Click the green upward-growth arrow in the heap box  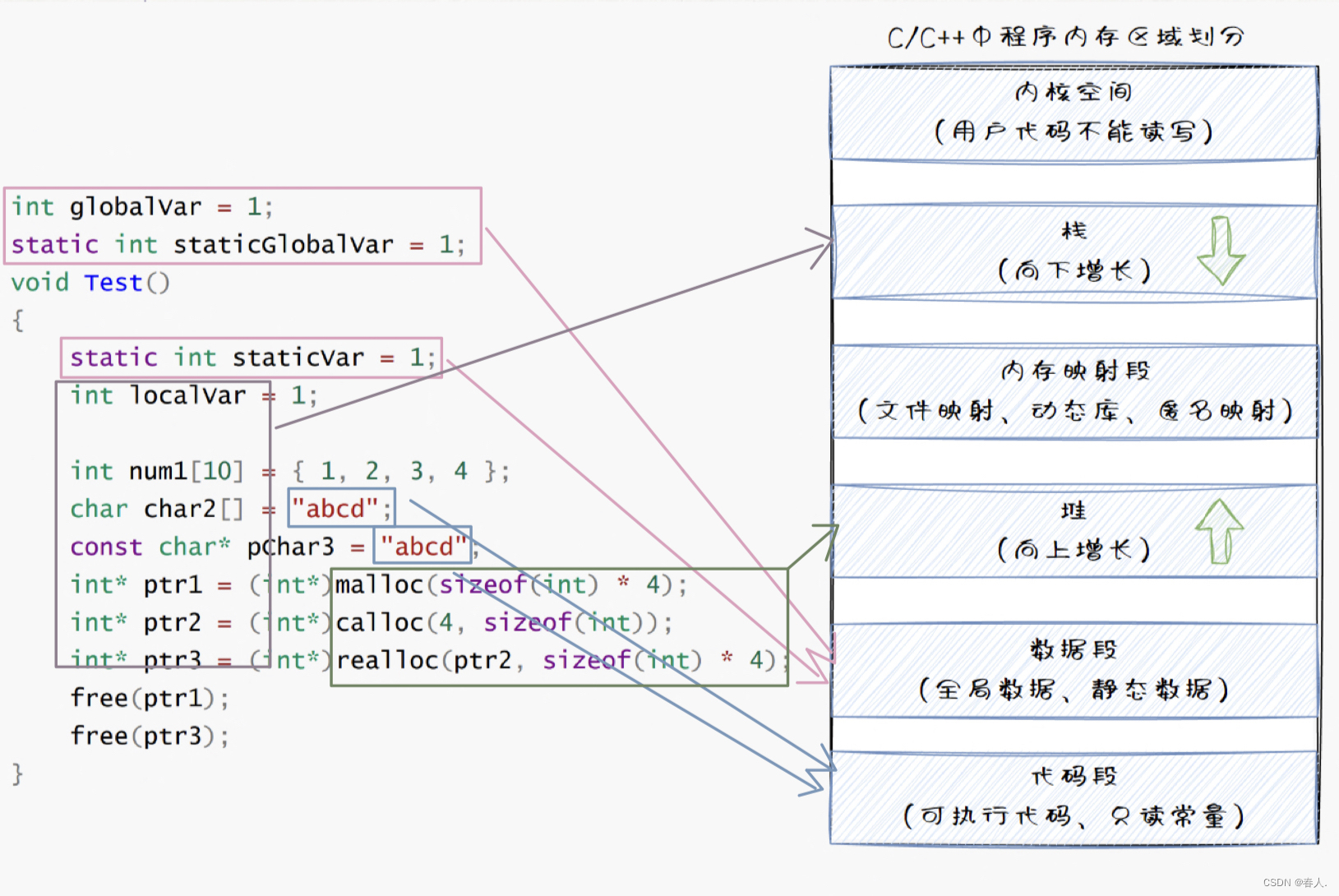pyautogui.click(x=1220, y=531)
